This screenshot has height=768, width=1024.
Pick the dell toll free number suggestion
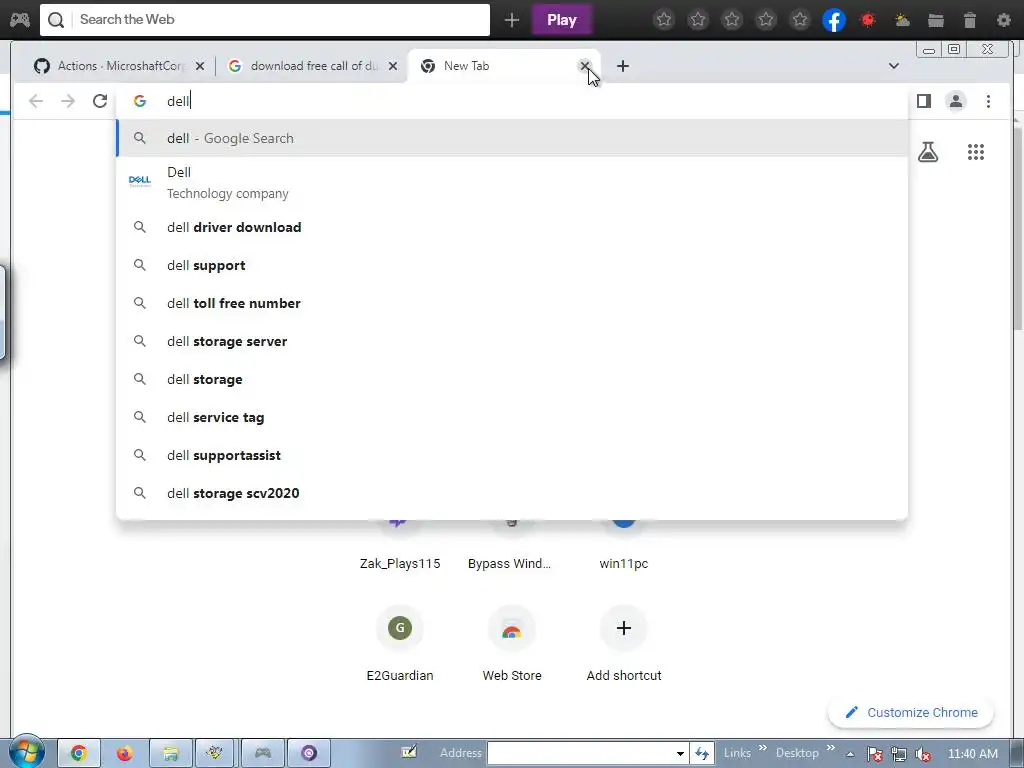[x=512, y=303]
